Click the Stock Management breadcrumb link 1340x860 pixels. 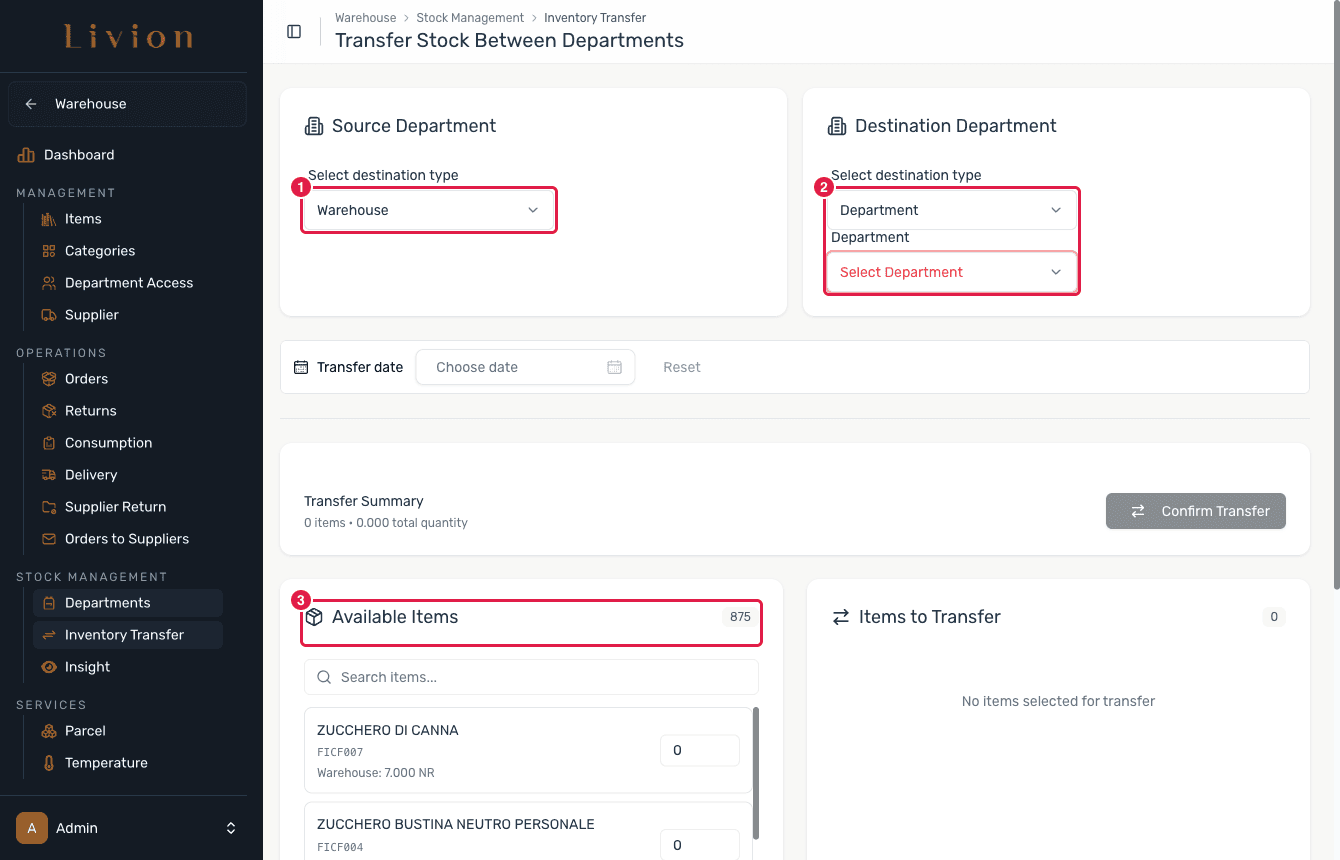(470, 18)
